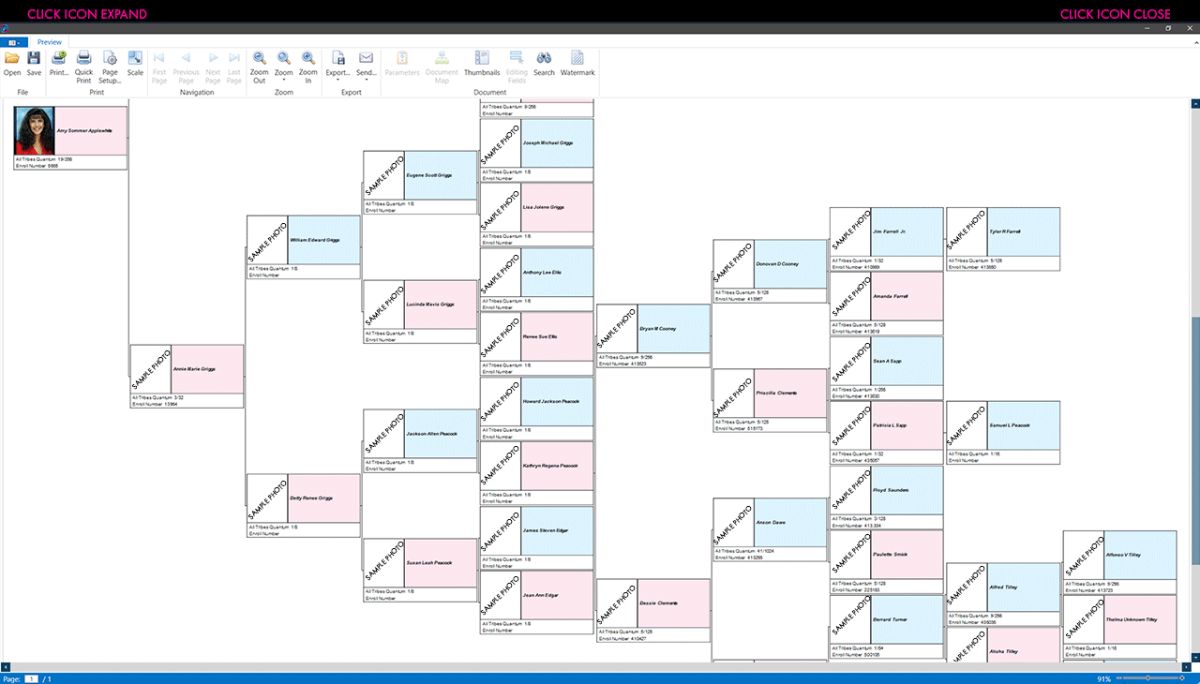Toggle the Thumbnails panel

(x=482, y=64)
